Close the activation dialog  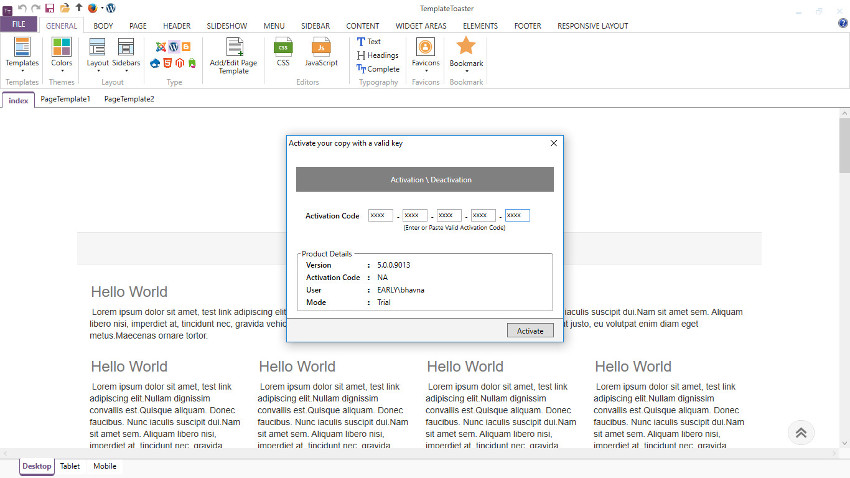(553, 143)
